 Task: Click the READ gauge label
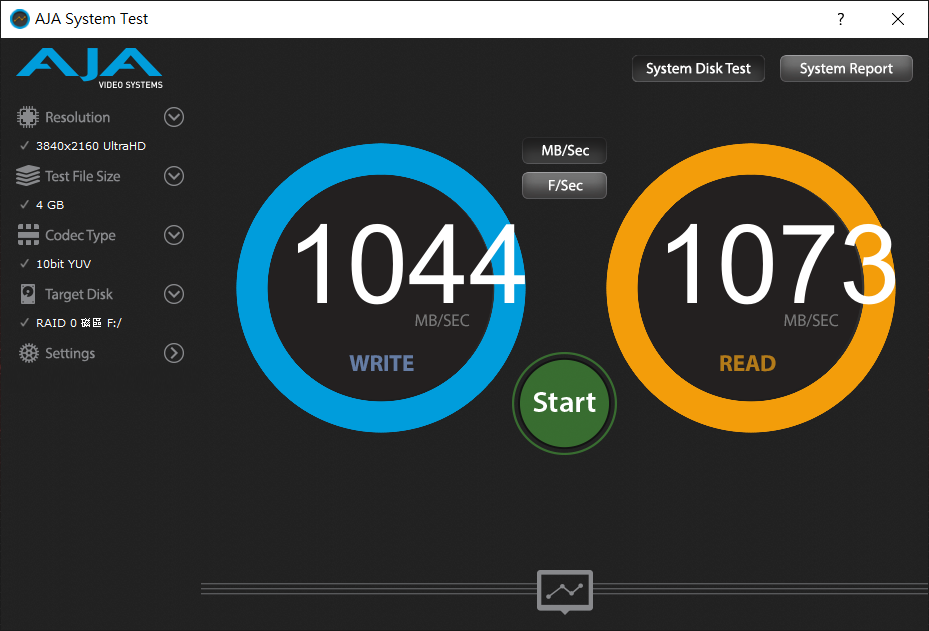tap(747, 363)
